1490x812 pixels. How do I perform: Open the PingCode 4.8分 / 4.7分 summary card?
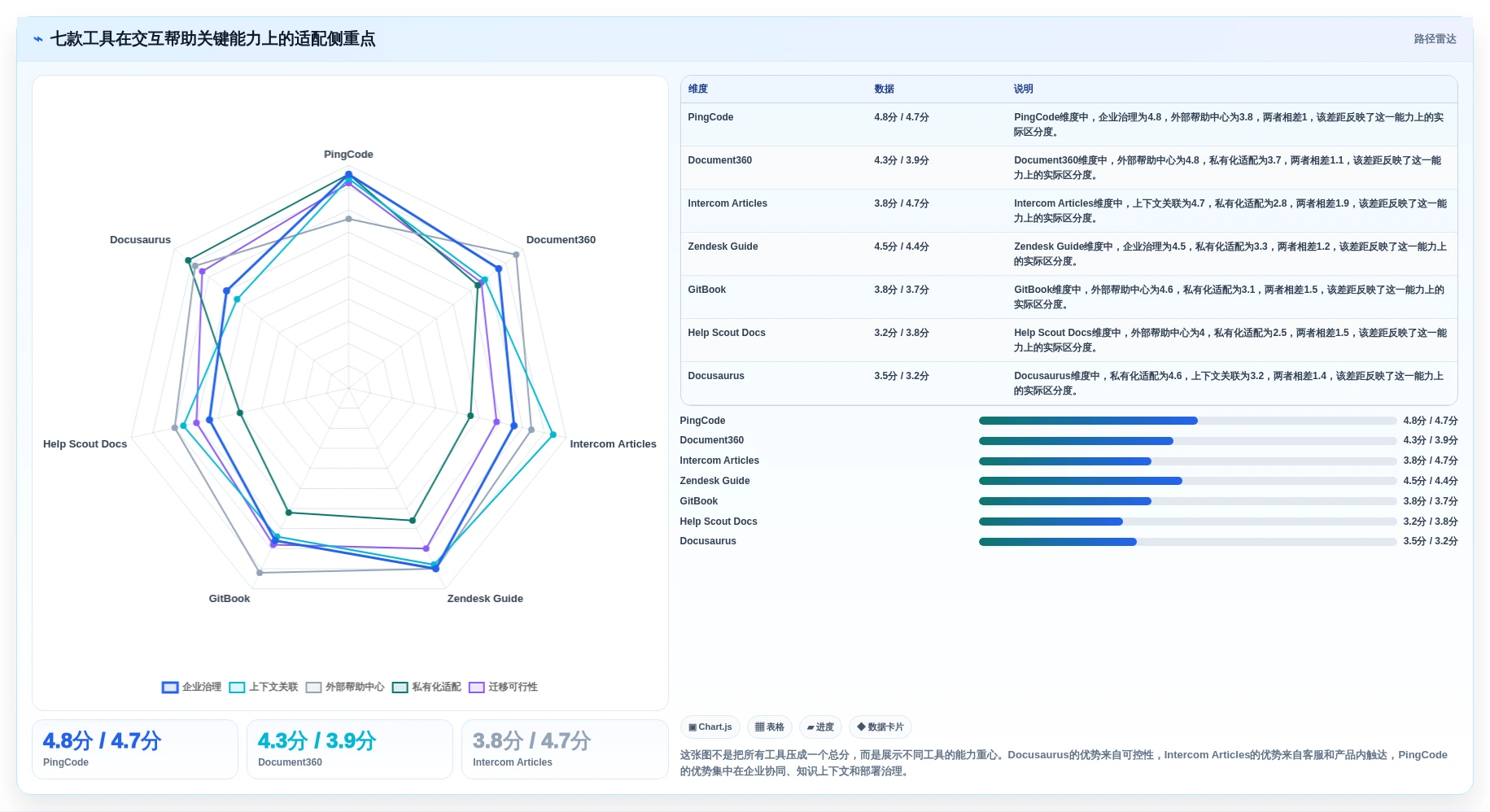coord(135,749)
